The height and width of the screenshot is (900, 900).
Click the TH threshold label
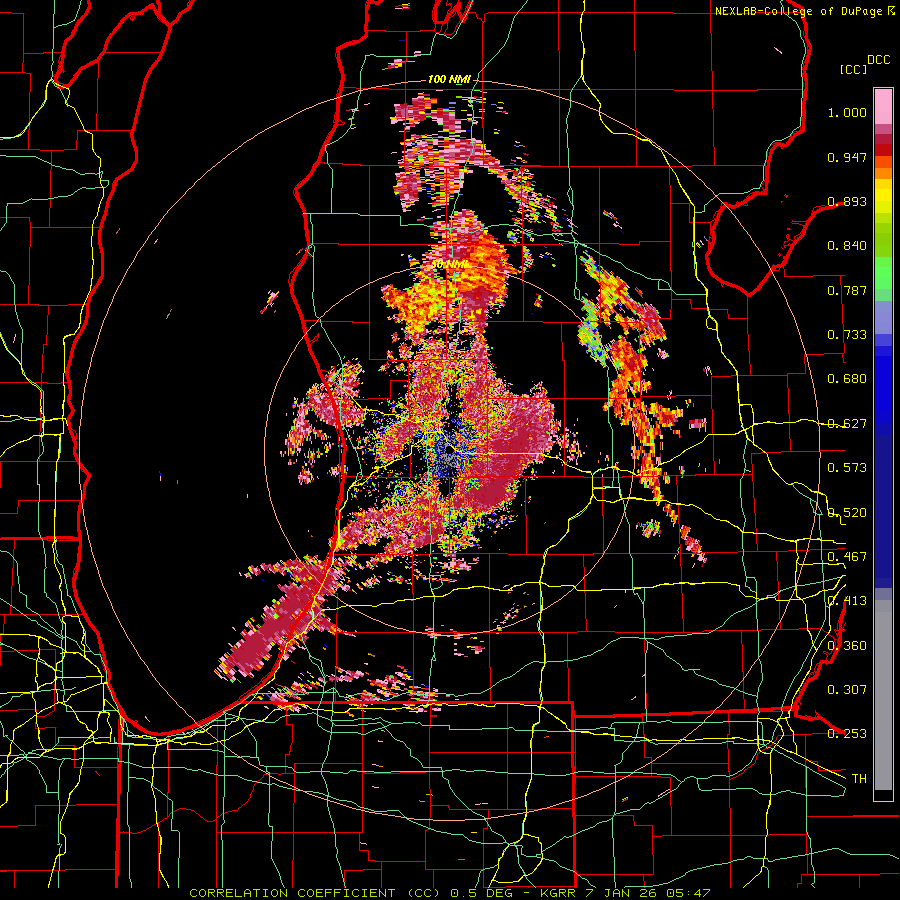click(x=859, y=778)
